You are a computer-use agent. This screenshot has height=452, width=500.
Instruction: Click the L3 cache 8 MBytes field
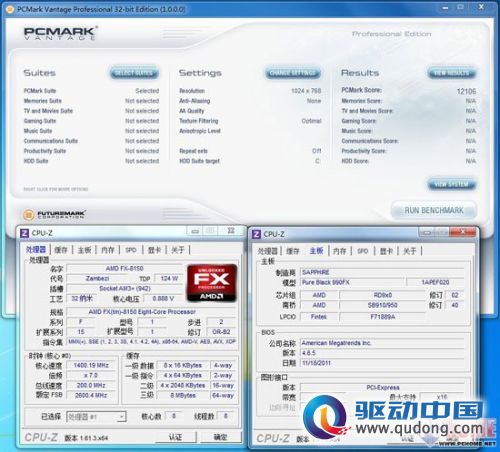point(183,395)
